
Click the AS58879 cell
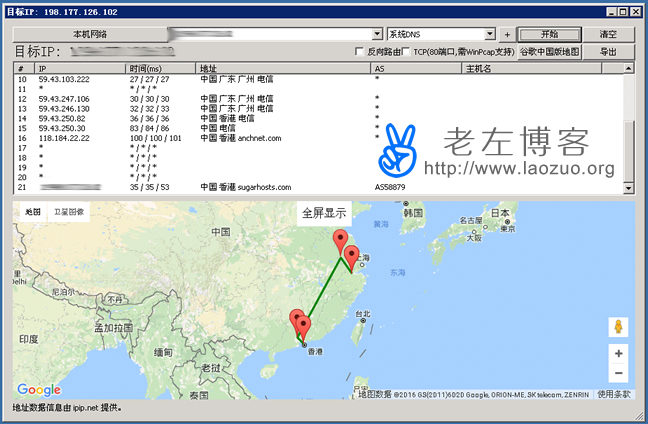[390, 187]
